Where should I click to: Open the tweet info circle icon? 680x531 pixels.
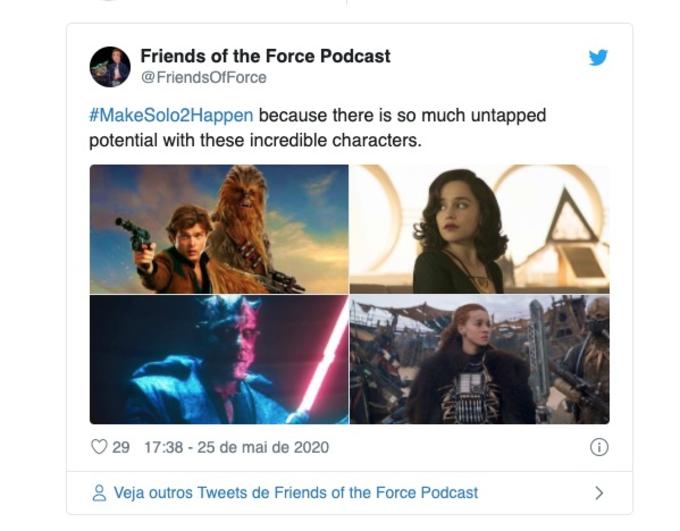click(x=599, y=447)
